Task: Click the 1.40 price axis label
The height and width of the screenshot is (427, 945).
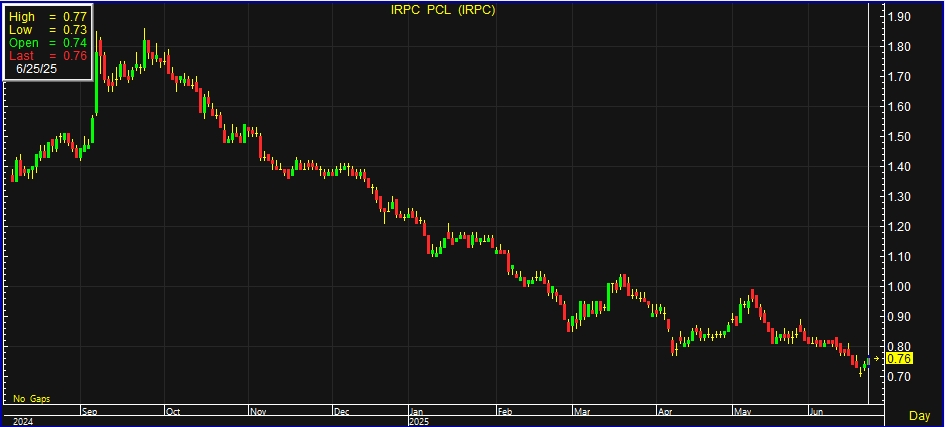Action: click(899, 167)
